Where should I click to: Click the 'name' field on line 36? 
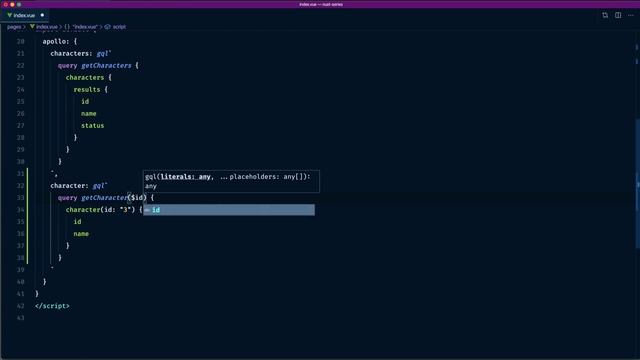81,233
